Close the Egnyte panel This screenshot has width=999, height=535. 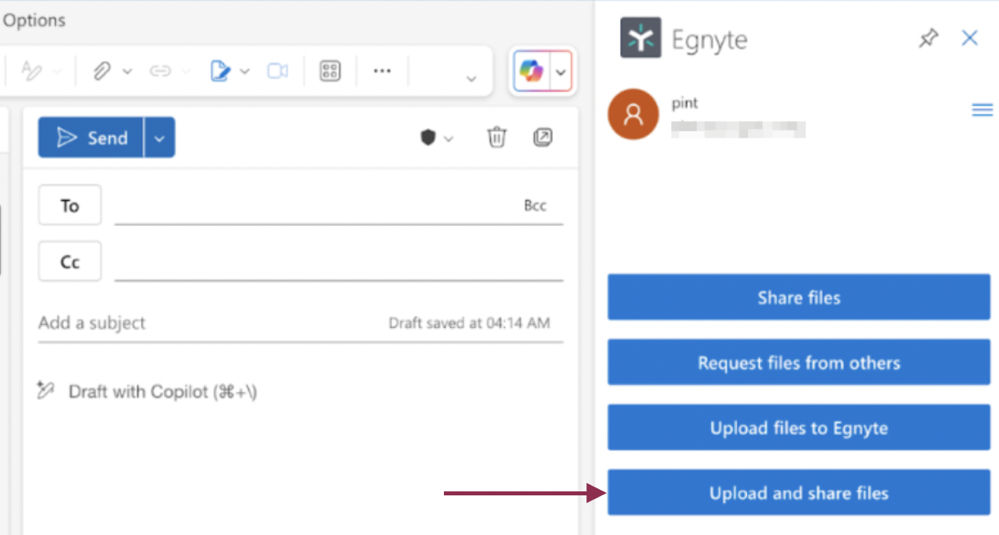coord(970,38)
